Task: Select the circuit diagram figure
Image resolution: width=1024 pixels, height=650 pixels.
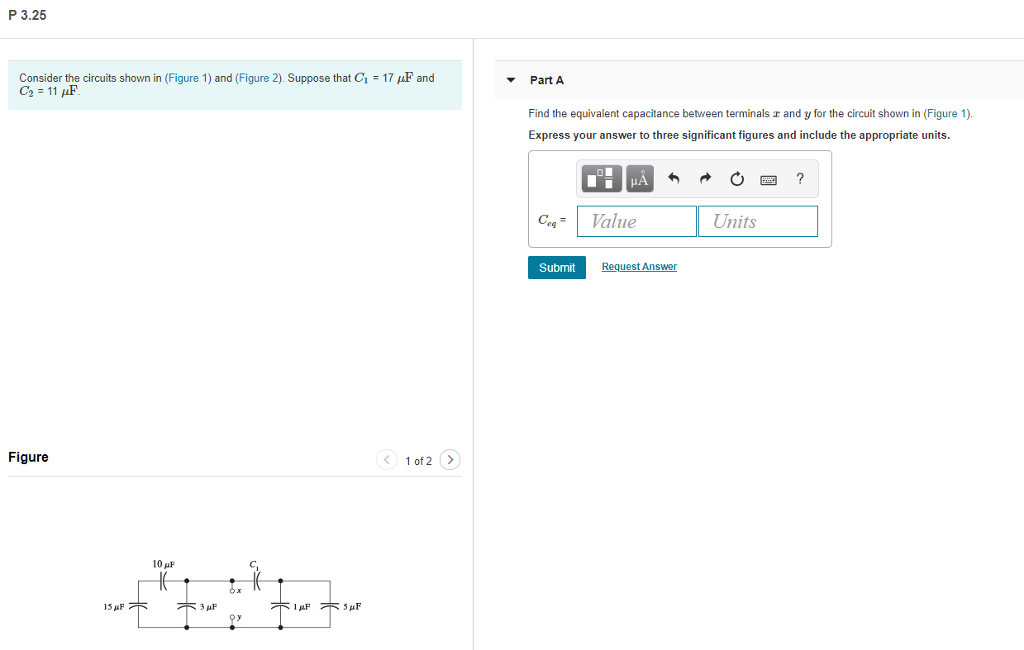Action: pyautogui.click(x=232, y=595)
